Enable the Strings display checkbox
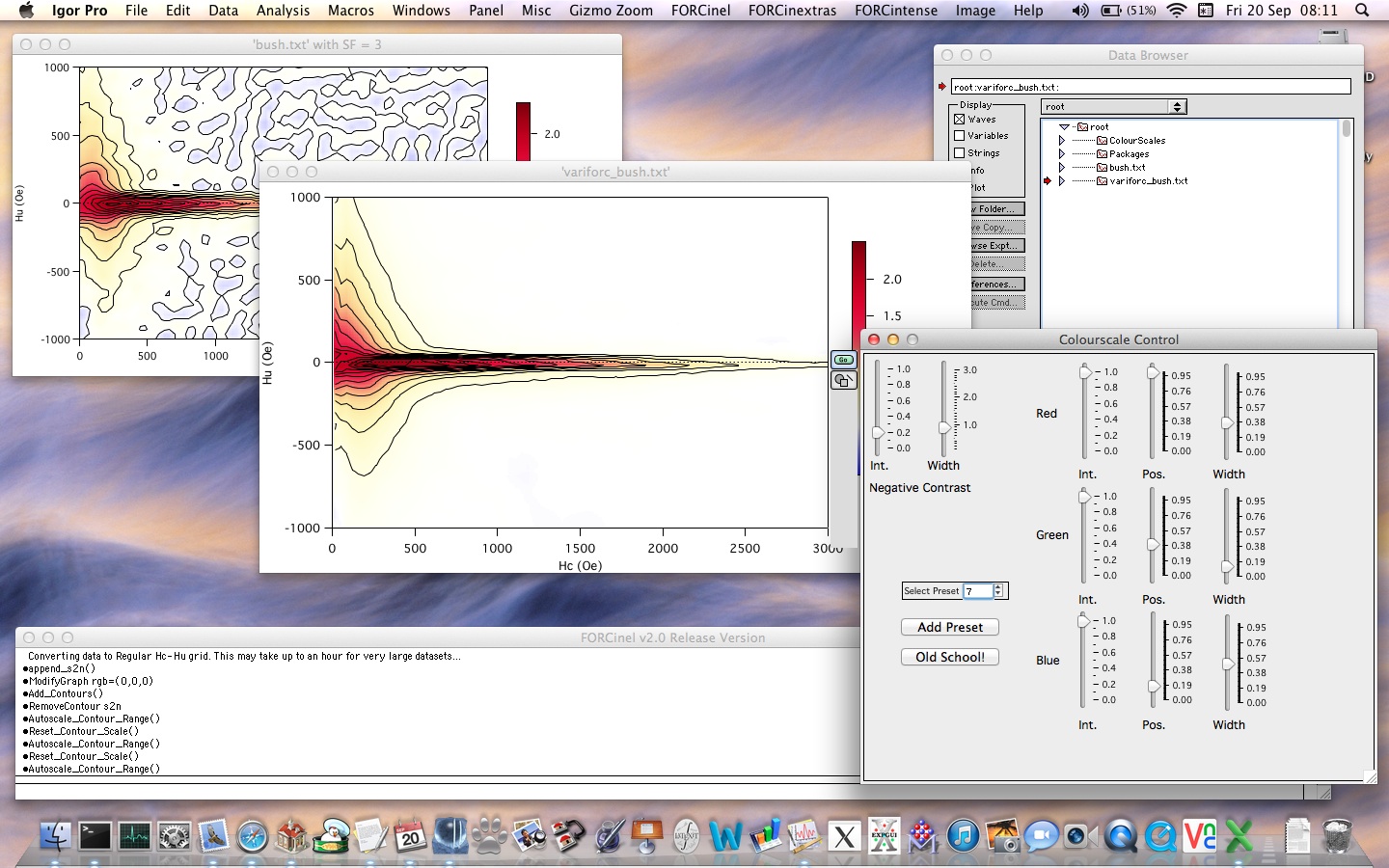1389x868 pixels. tap(960, 152)
